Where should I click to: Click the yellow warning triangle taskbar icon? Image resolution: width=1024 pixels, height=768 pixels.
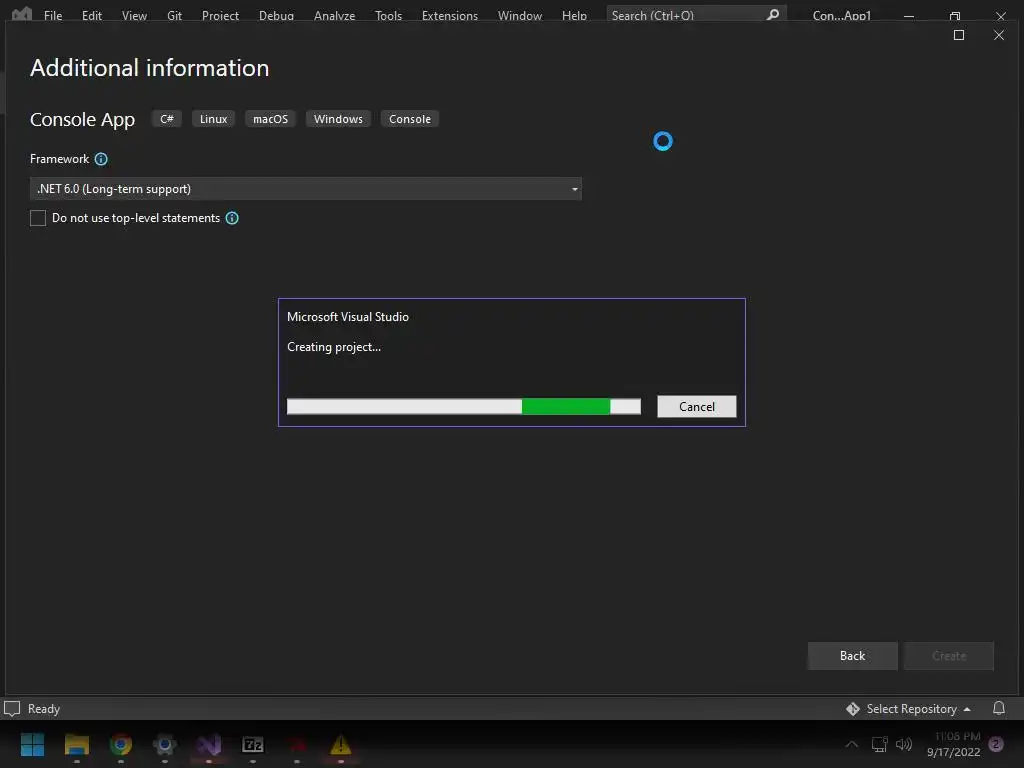(x=340, y=744)
